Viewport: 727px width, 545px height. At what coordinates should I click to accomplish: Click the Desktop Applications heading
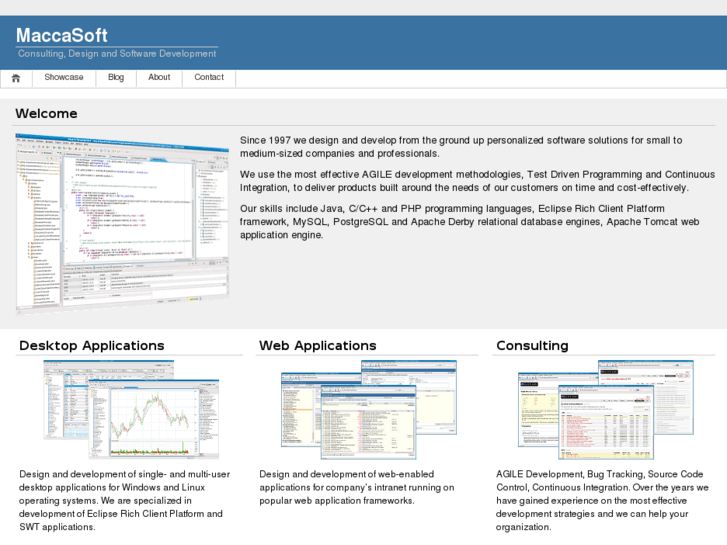(x=92, y=346)
